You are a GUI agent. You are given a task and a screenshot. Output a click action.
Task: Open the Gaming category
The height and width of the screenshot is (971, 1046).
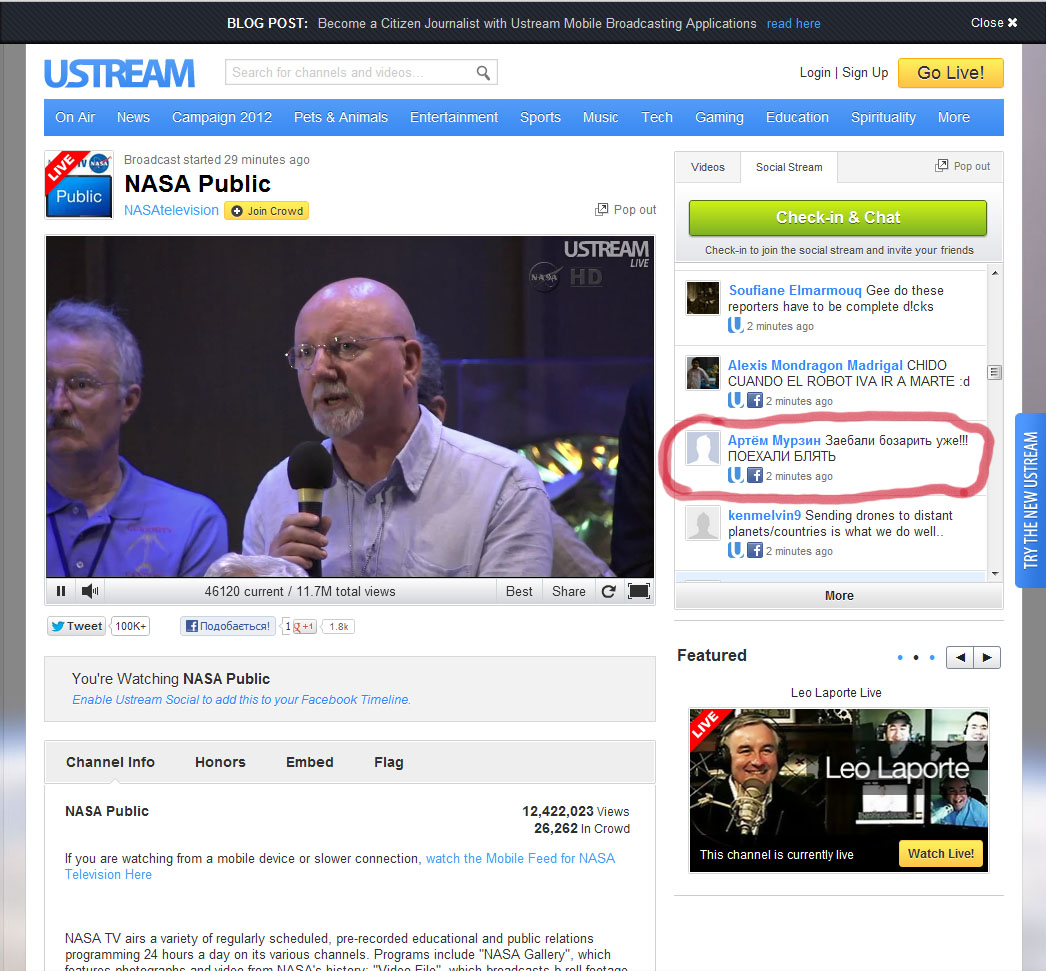tap(719, 117)
